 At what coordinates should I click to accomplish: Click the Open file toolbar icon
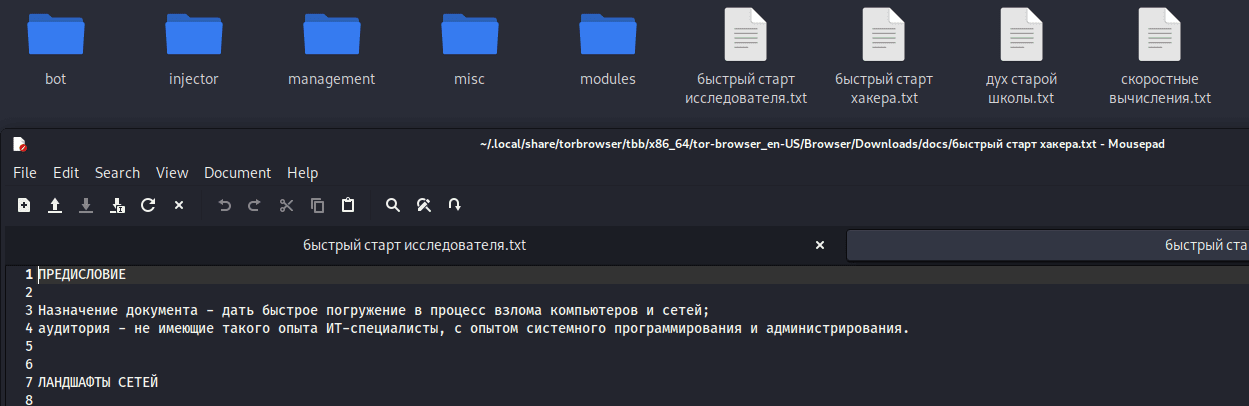click(x=55, y=205)
